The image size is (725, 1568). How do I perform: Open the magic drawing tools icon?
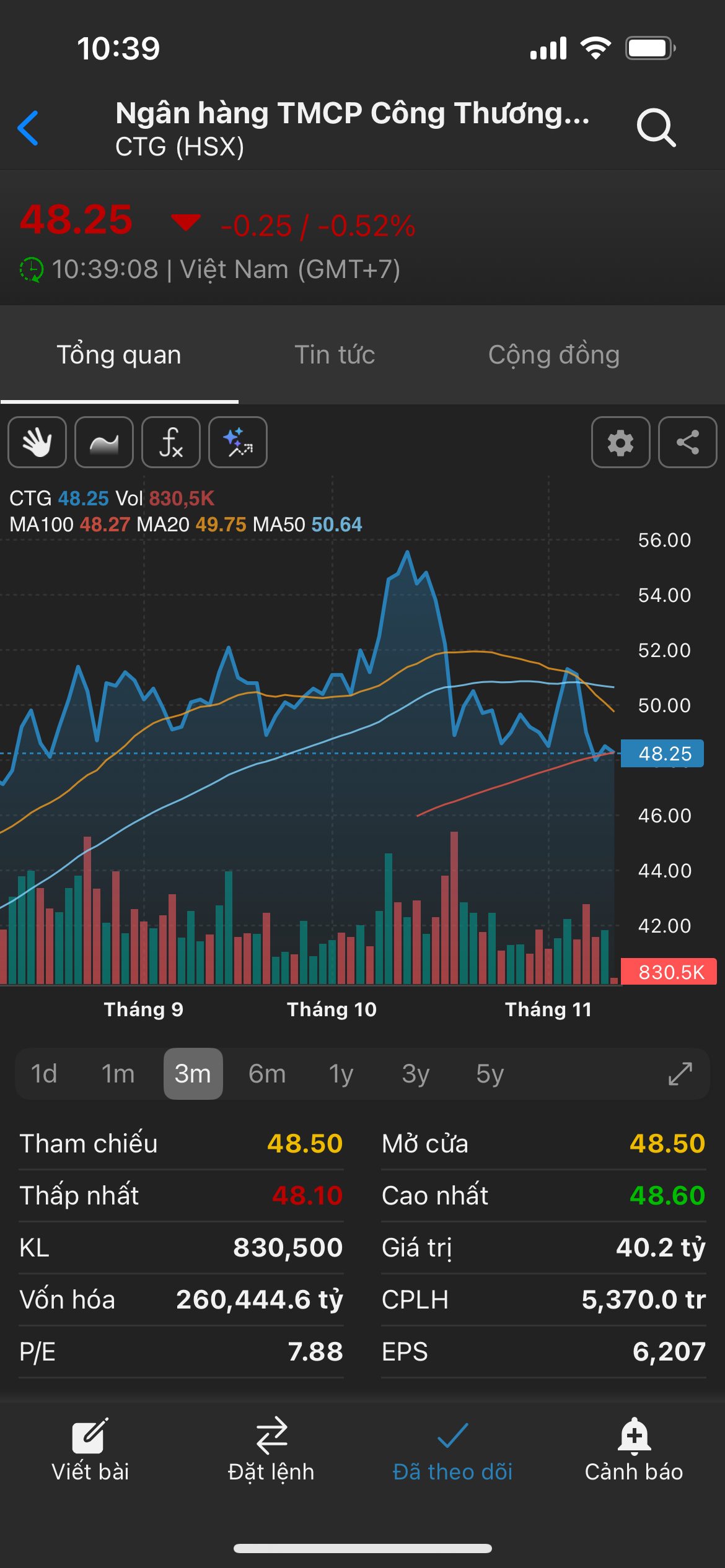238,442
